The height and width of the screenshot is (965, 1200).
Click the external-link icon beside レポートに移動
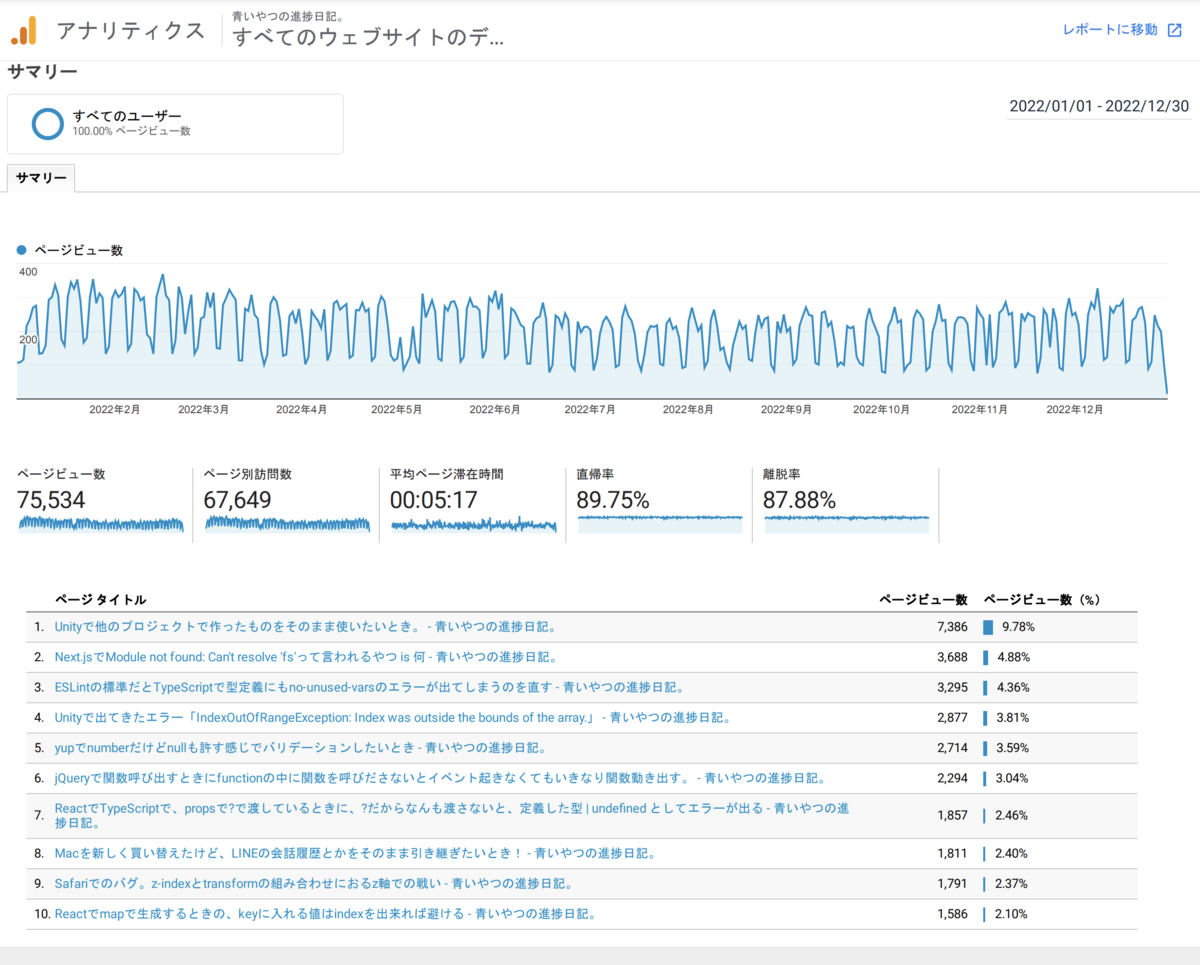[1177, 30]
